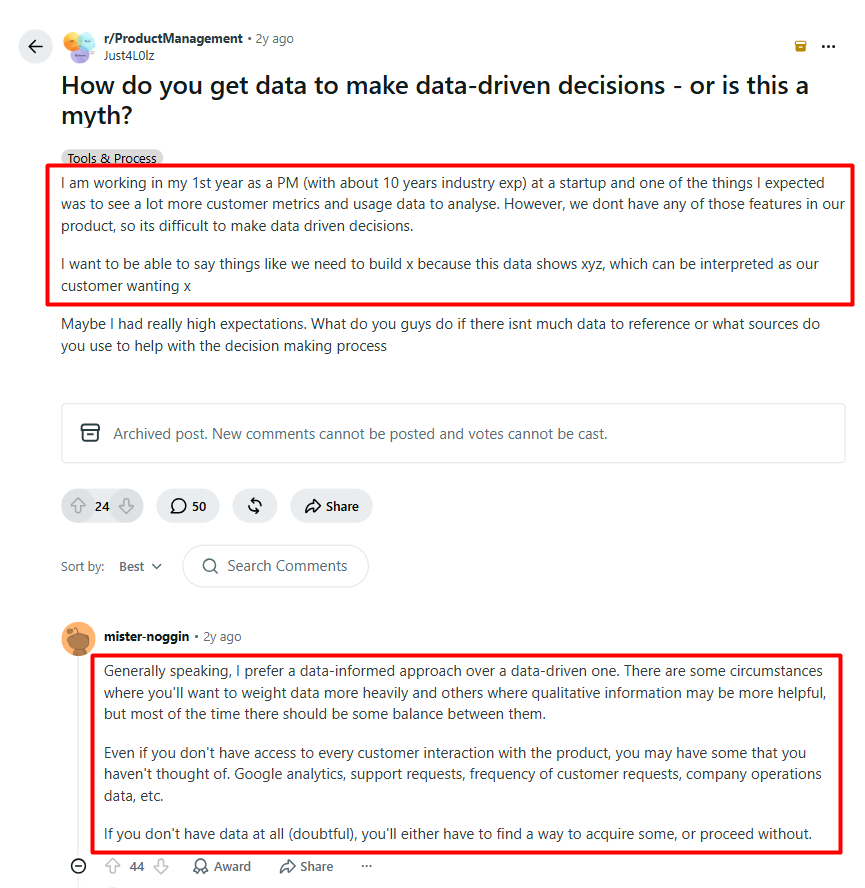Select the Tools & Process flair tag

pos(112,158)
